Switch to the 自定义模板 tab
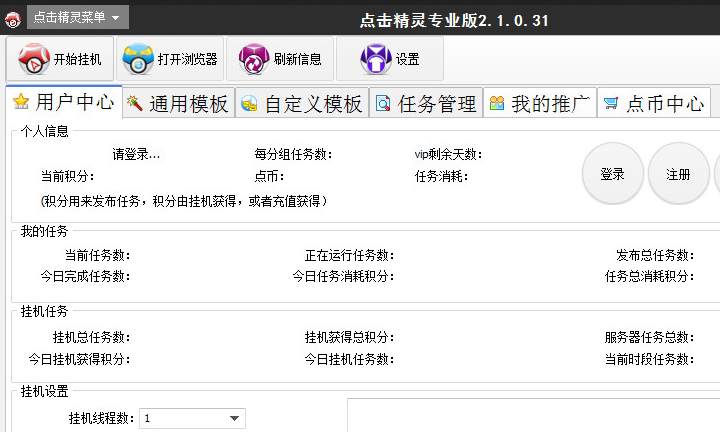The height and width of the screenshot is (432, 720). click(x=302, y=103)
